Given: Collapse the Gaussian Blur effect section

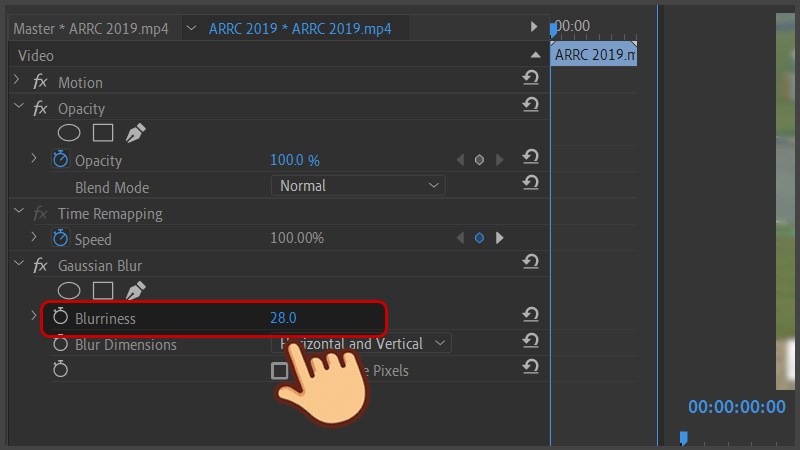Looking at the screenshot, I should point(19,263).
